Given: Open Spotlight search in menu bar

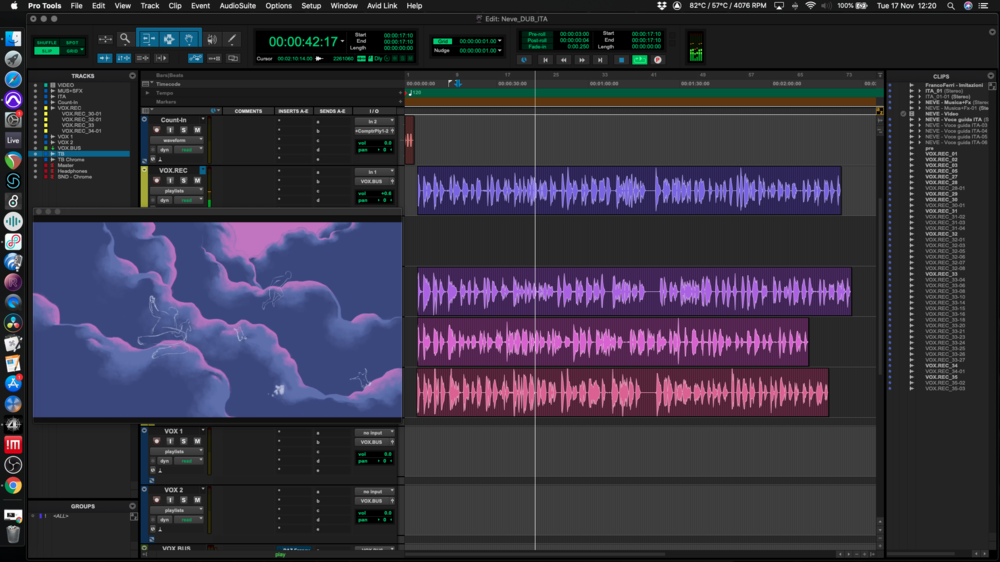Looking at the screenshot, I should pyautogui.click(x=951, y=6).
